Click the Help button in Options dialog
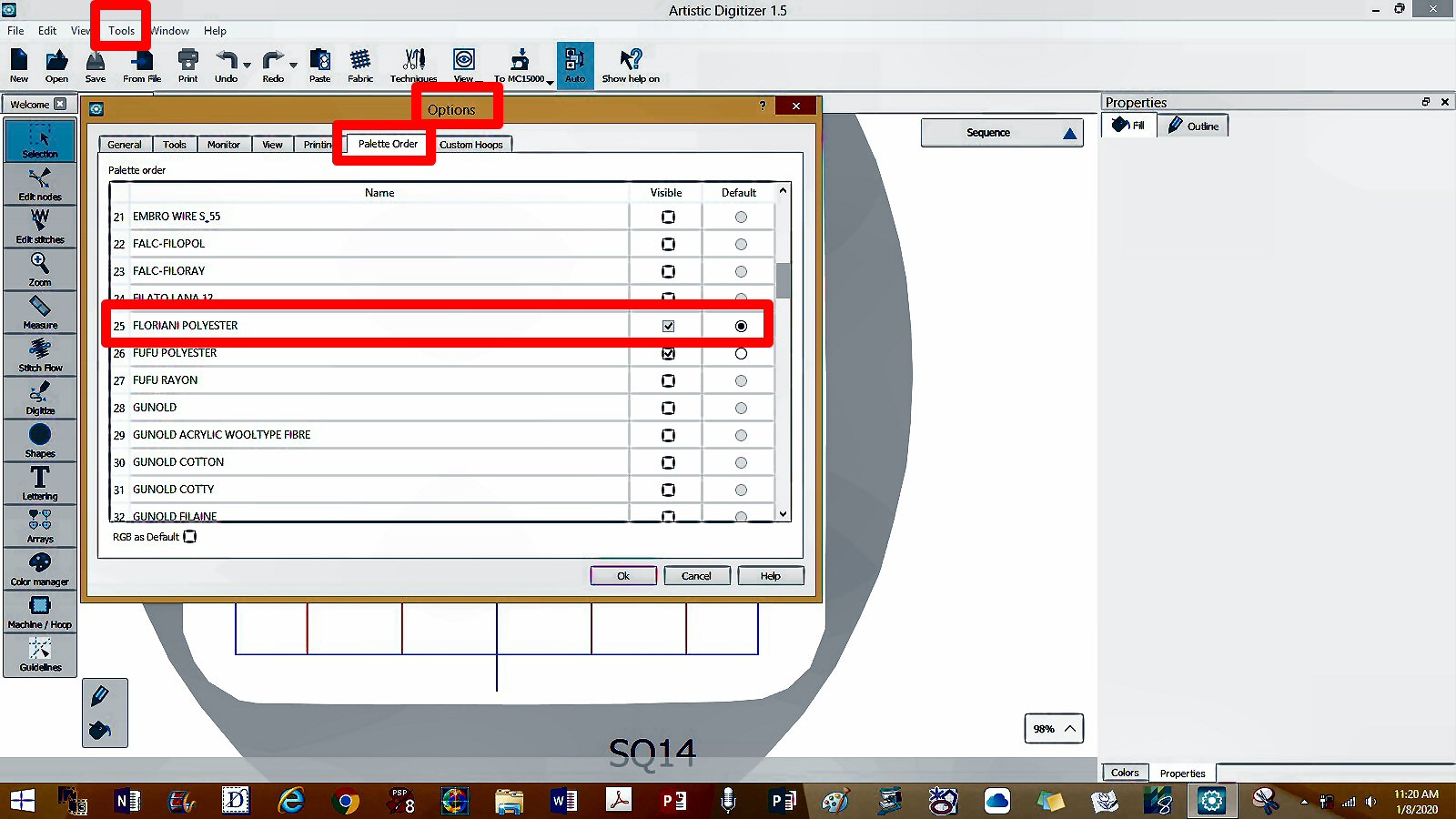The width and height of the screenshot is (1456, 819). [771, 576]
